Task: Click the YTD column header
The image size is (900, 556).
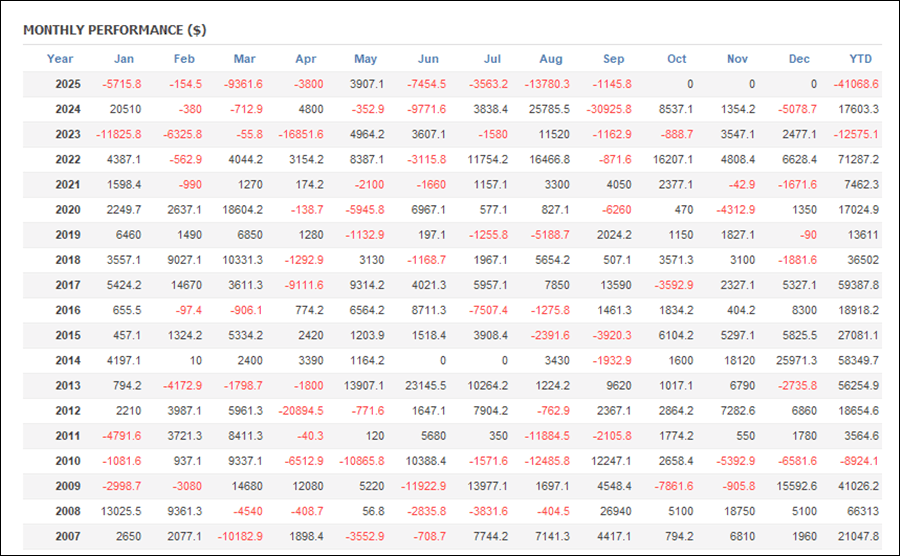Action: [x=860, y=59]
